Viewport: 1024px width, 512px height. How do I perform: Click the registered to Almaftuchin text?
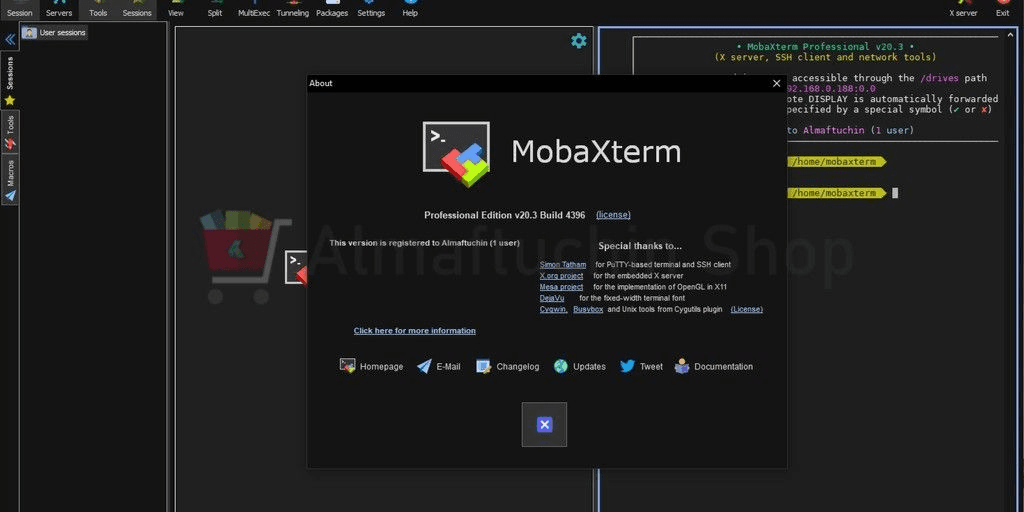(x=424, y=243)
